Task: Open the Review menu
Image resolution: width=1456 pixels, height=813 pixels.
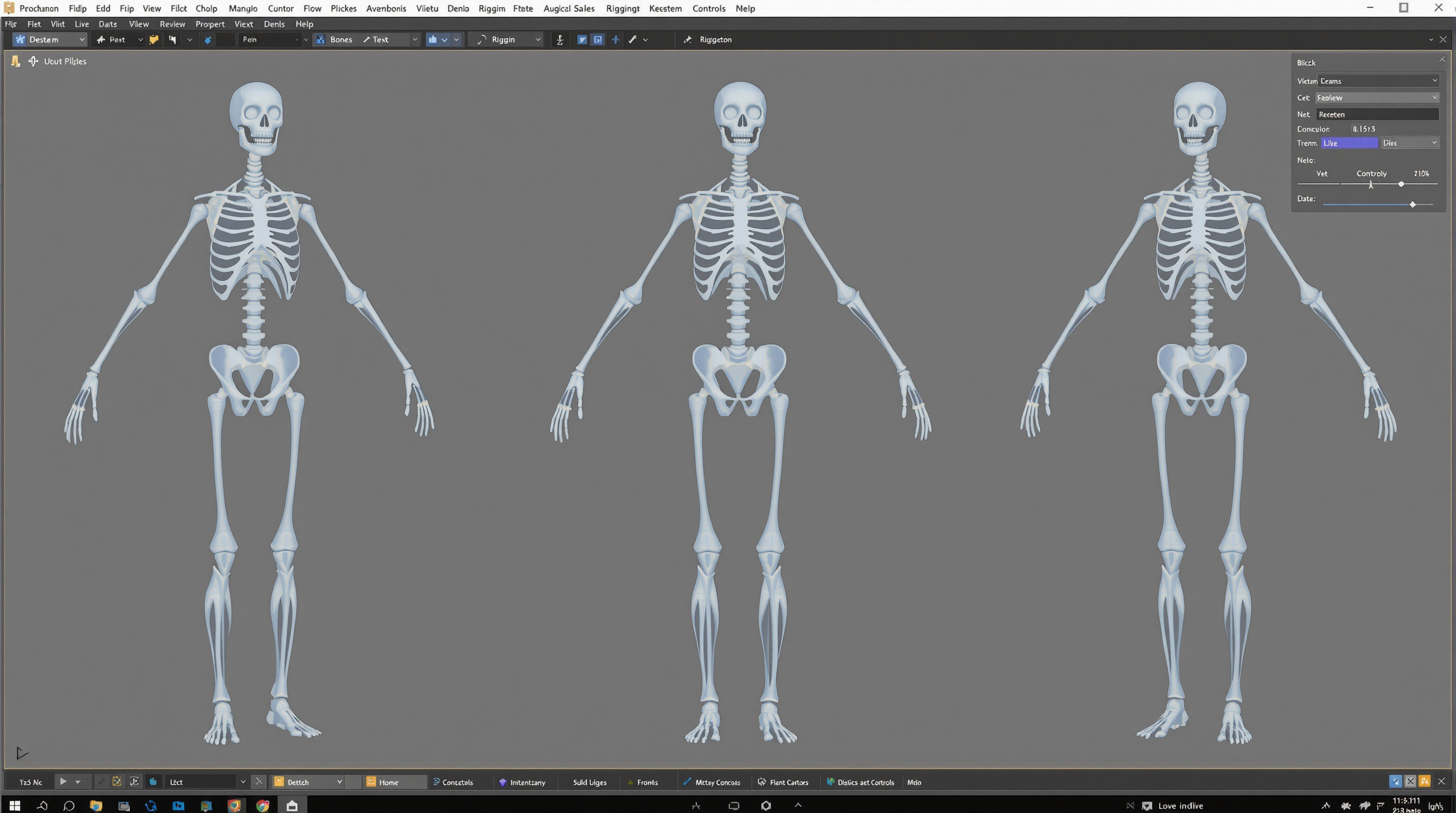Action: click(x=172, y=24)
